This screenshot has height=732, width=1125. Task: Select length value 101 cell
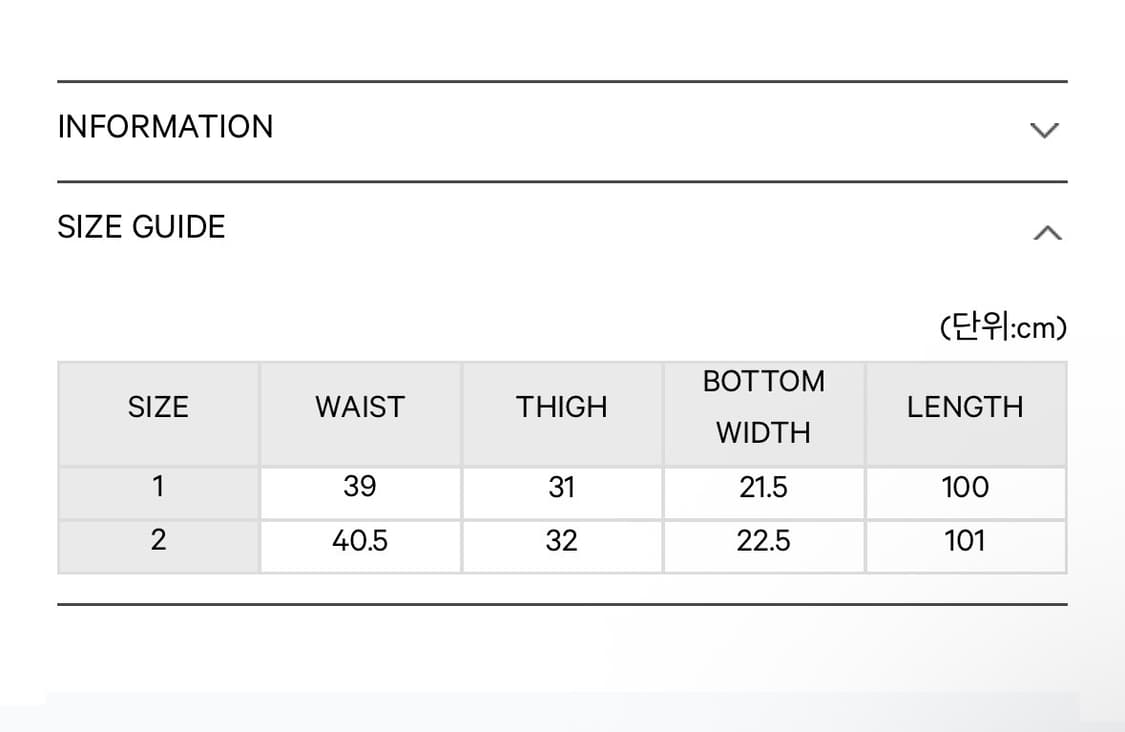click(x=965, y=541)
